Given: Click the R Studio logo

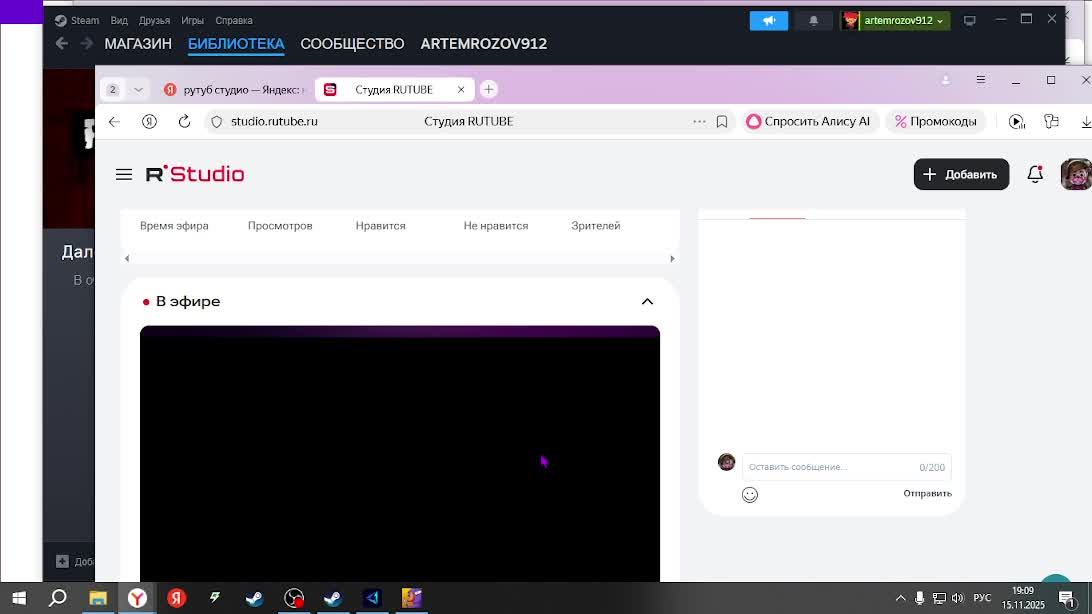Looking at the screenshot, I should coord(195,174).
